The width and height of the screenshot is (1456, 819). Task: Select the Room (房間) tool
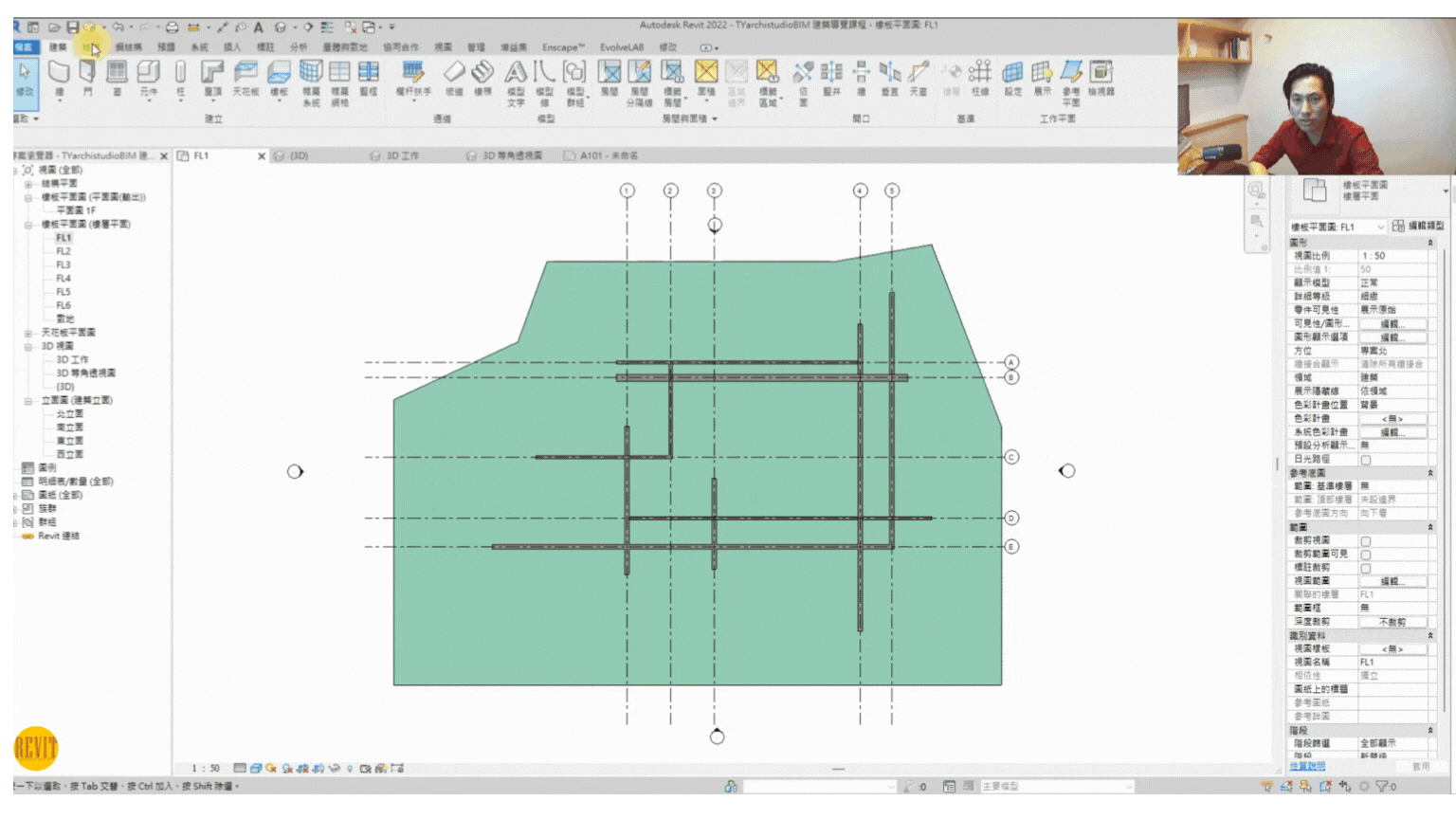pos(610,78)
